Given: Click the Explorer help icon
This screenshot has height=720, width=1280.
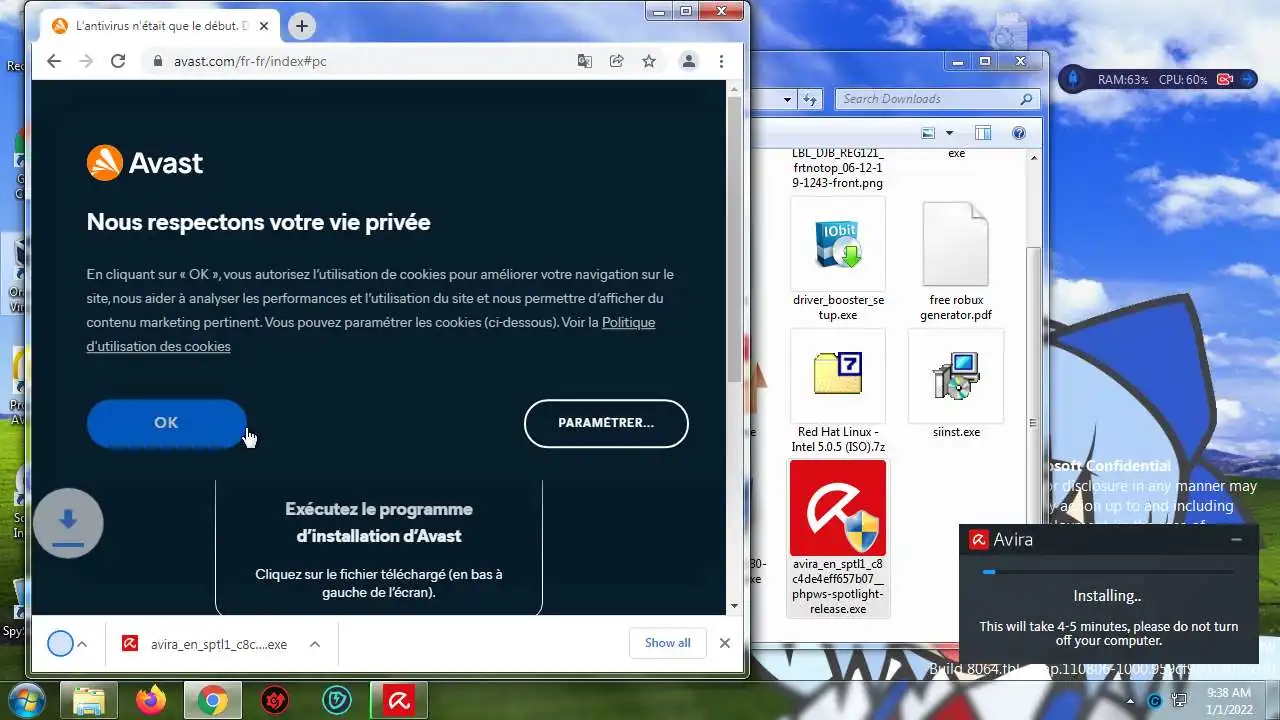Looking at the screenshot, I should click(x=1019, y=133).
